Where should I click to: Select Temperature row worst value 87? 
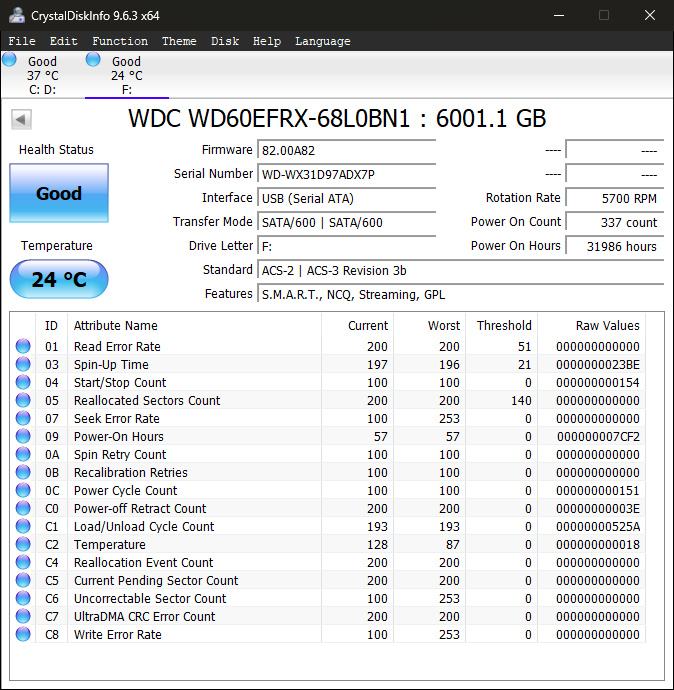[x=452, y=545]
